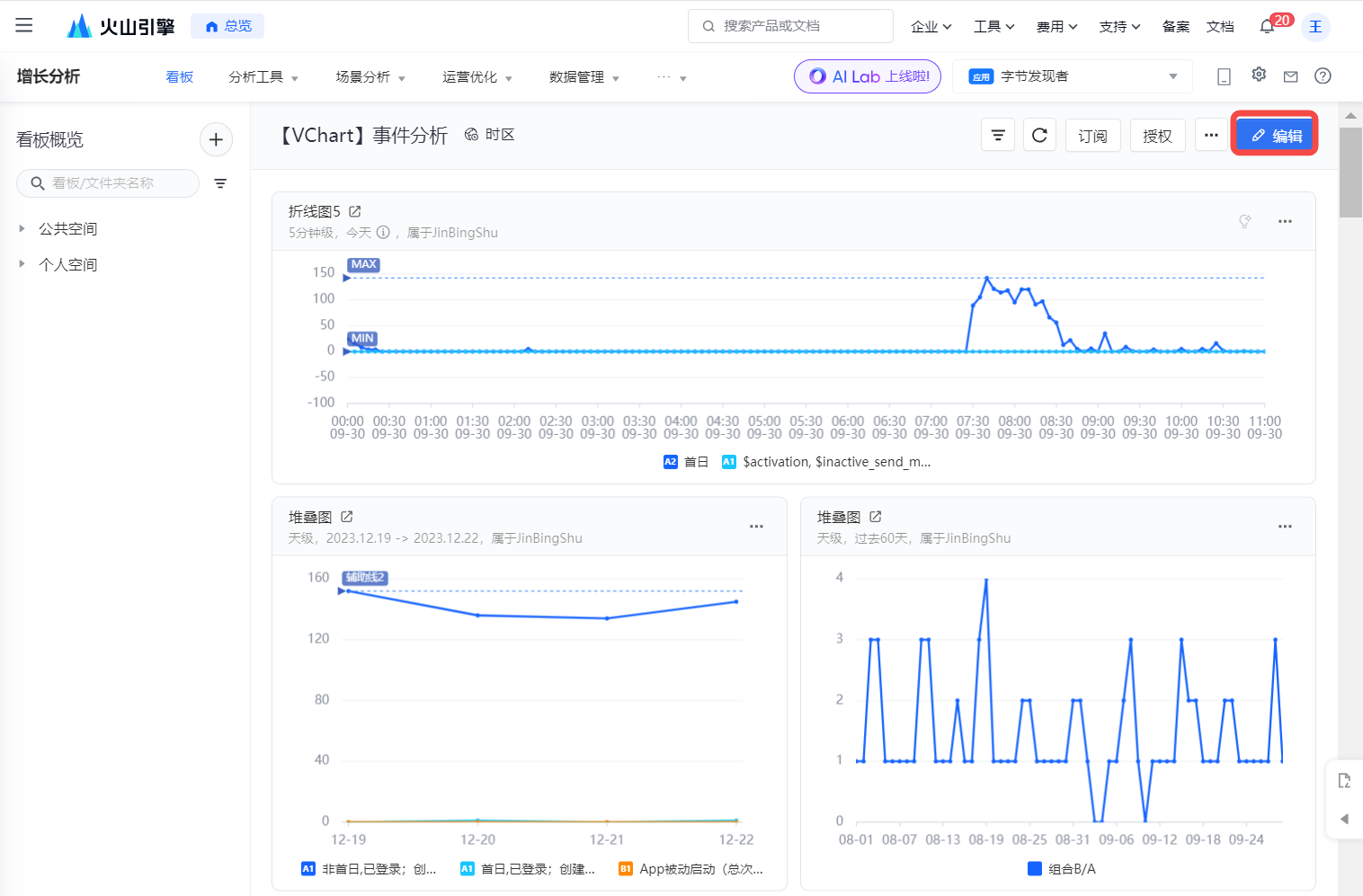Open the settings gear icon
Image resolution: width=1363 pixels, height=896 pixels.
coord(1259,75)
